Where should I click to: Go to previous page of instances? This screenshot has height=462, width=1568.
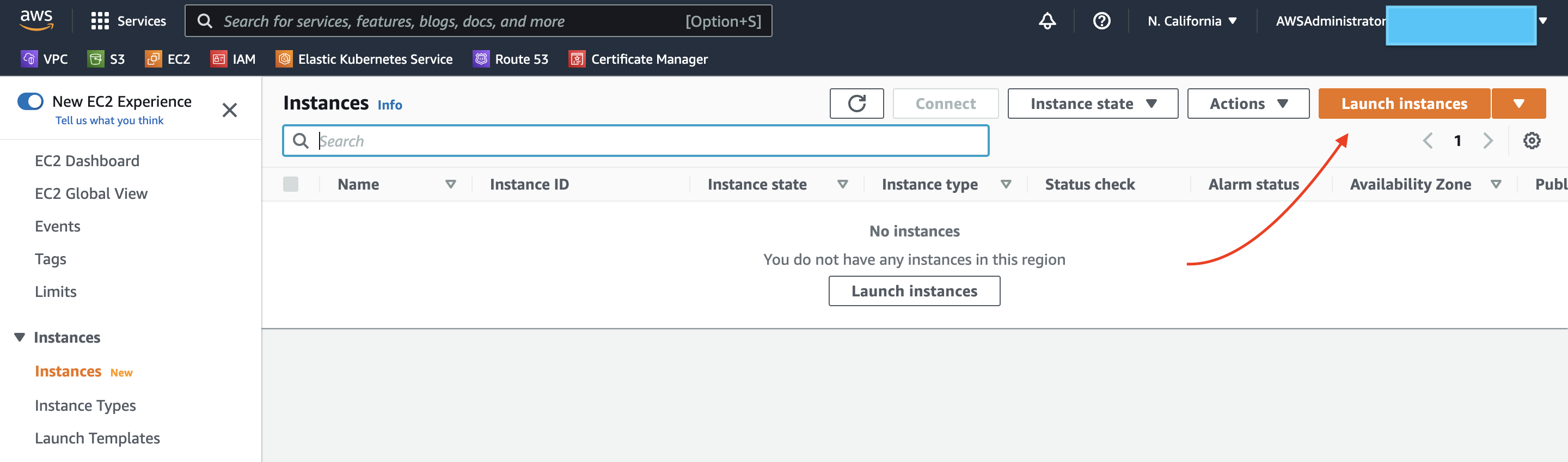tap(1428, 141)
